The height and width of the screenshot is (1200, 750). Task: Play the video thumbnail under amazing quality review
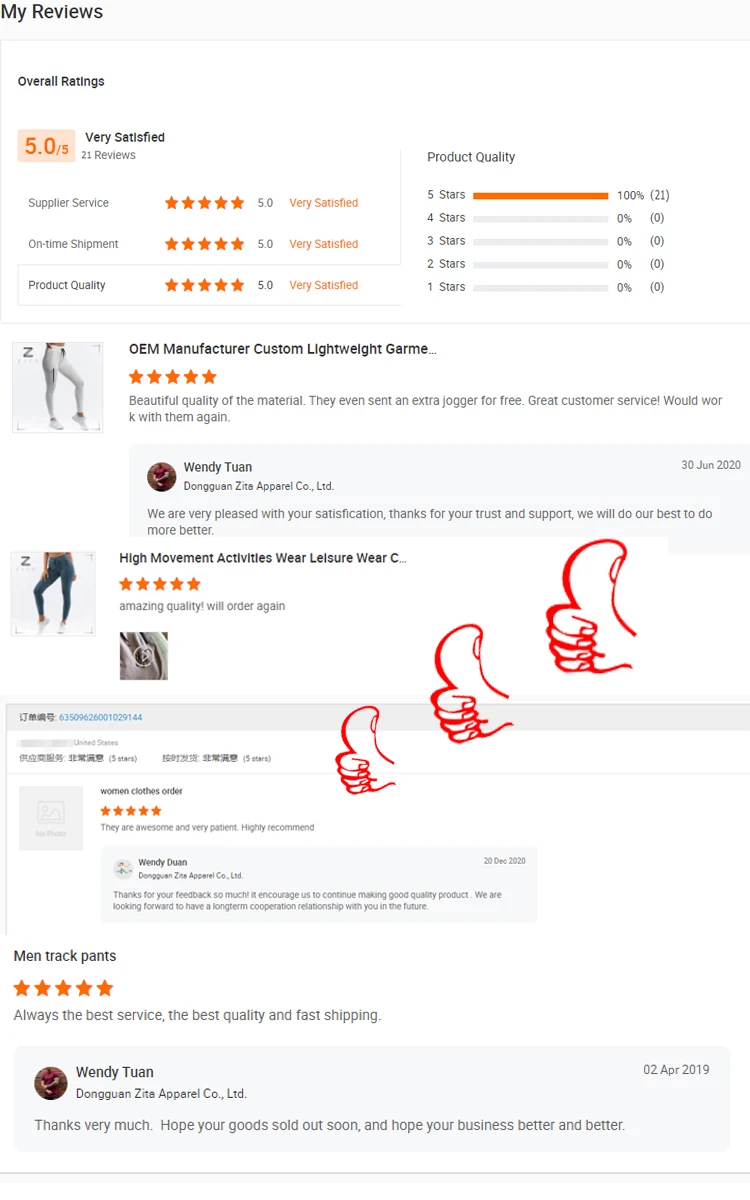[x=144, y=656]
